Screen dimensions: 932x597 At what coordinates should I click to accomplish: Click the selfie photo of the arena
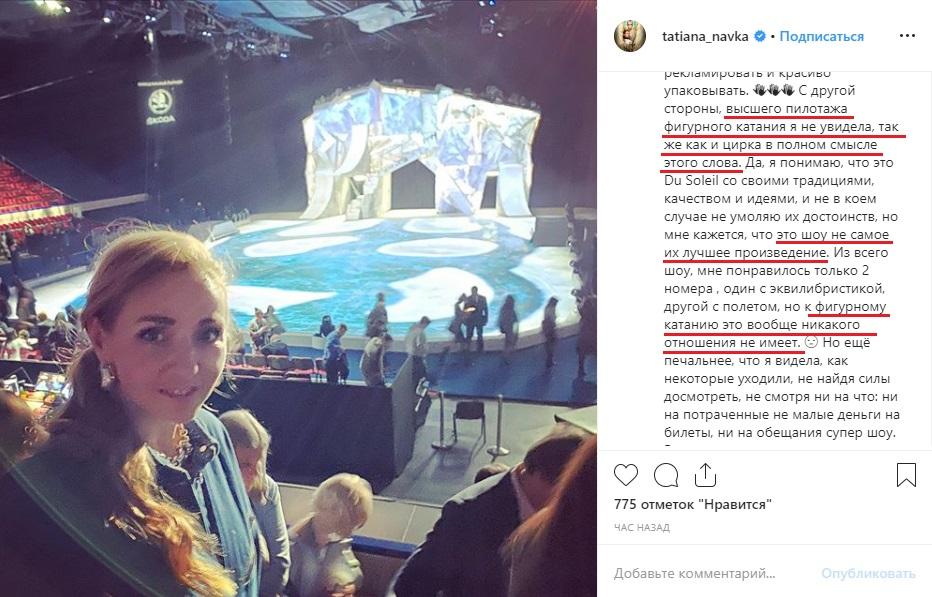point(298,298)
